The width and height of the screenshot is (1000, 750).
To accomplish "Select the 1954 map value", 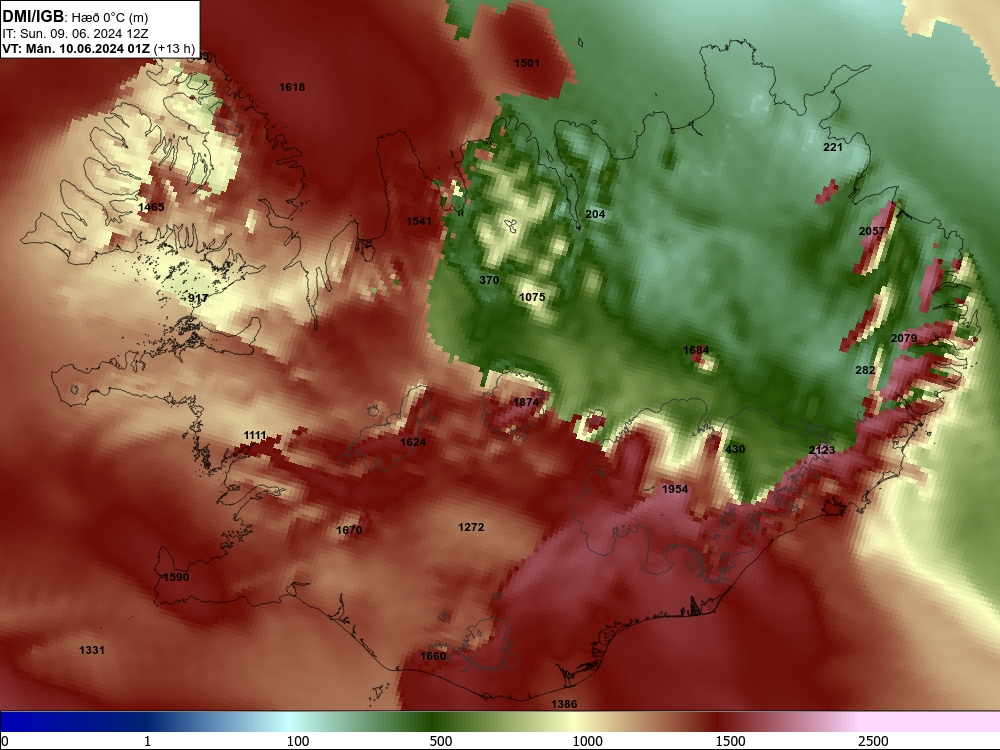I will point(675,489).
